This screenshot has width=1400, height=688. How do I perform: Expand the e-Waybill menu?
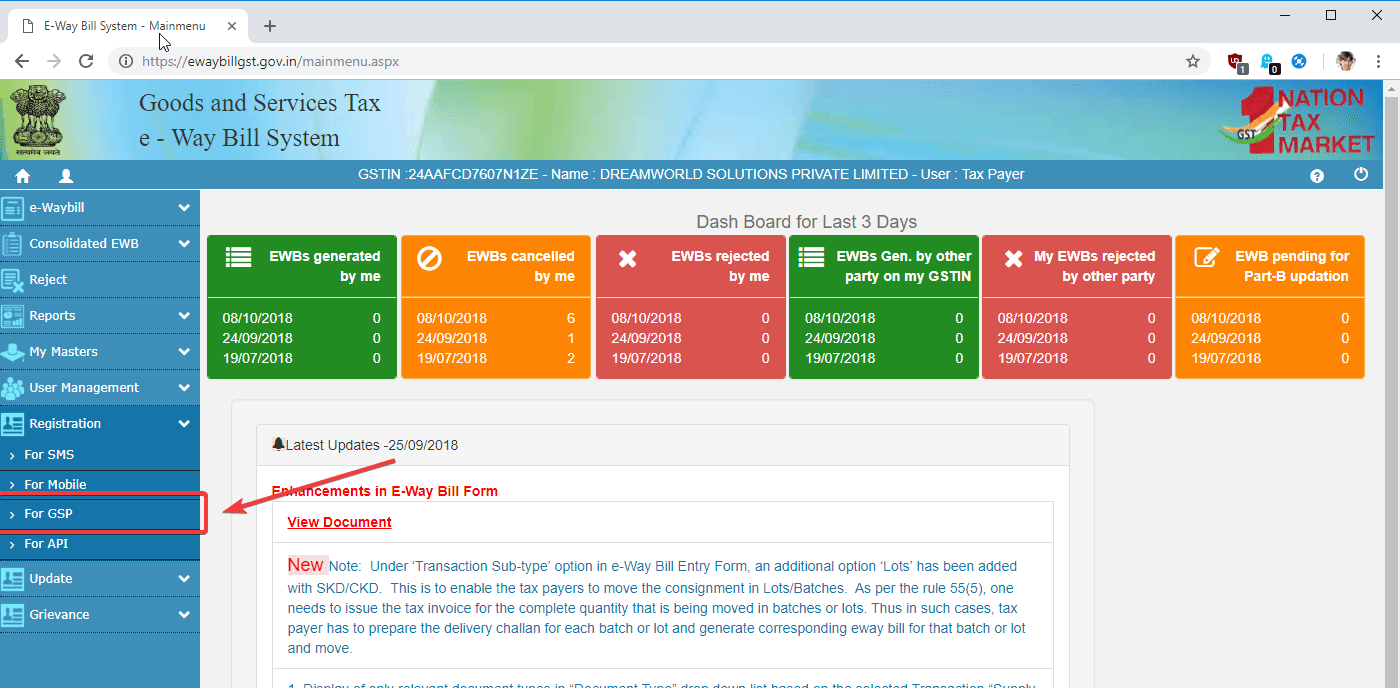coord(183,208)
